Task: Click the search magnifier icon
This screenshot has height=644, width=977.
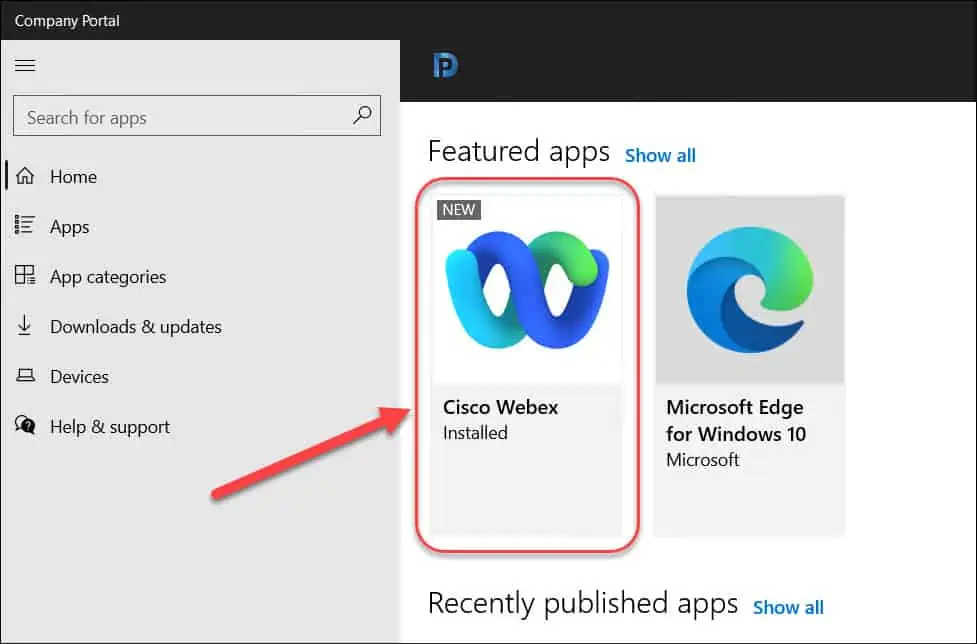Action: pyautogui.click(x=363, y=115)
